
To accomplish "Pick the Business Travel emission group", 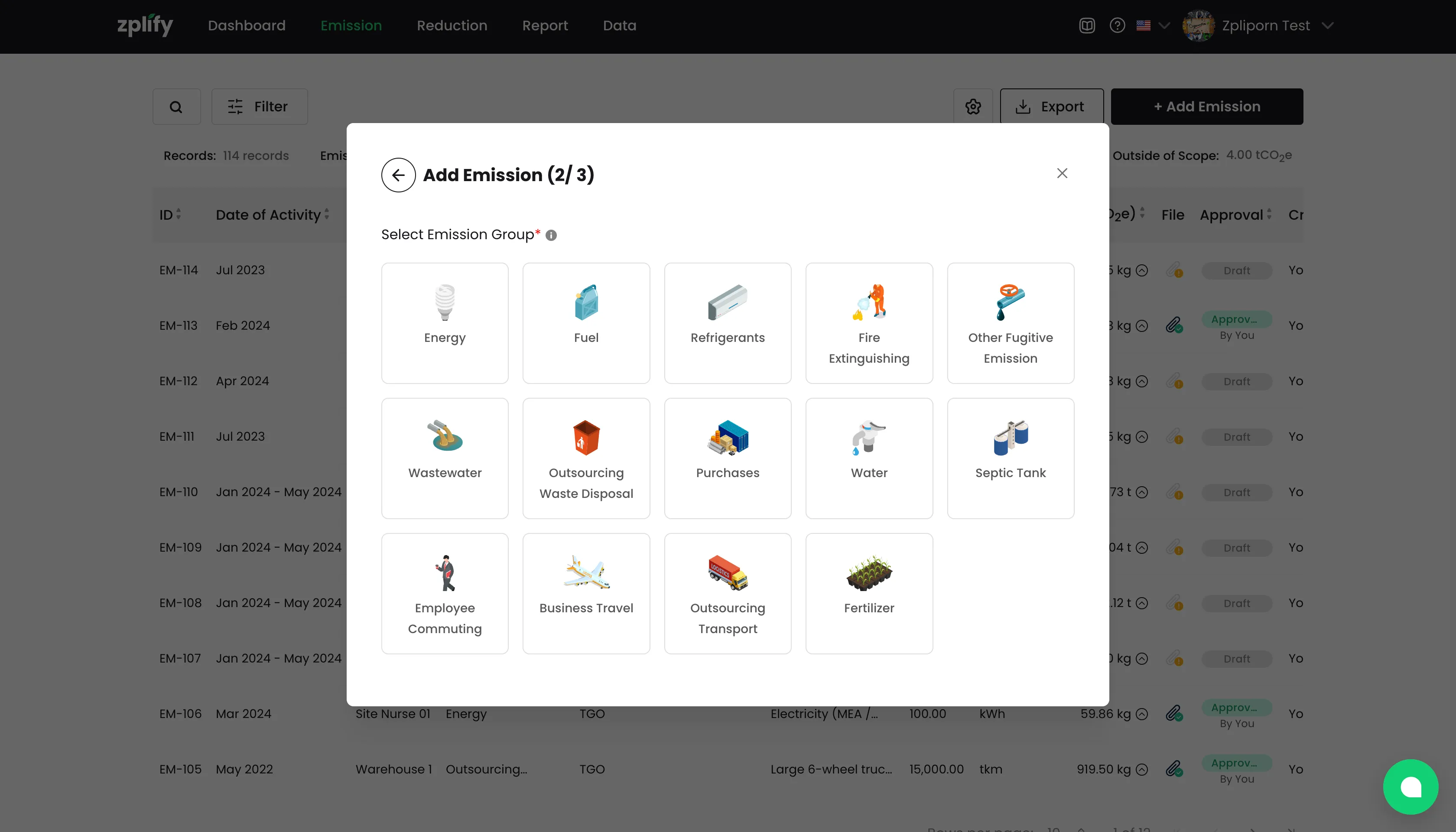I will 586,593.
